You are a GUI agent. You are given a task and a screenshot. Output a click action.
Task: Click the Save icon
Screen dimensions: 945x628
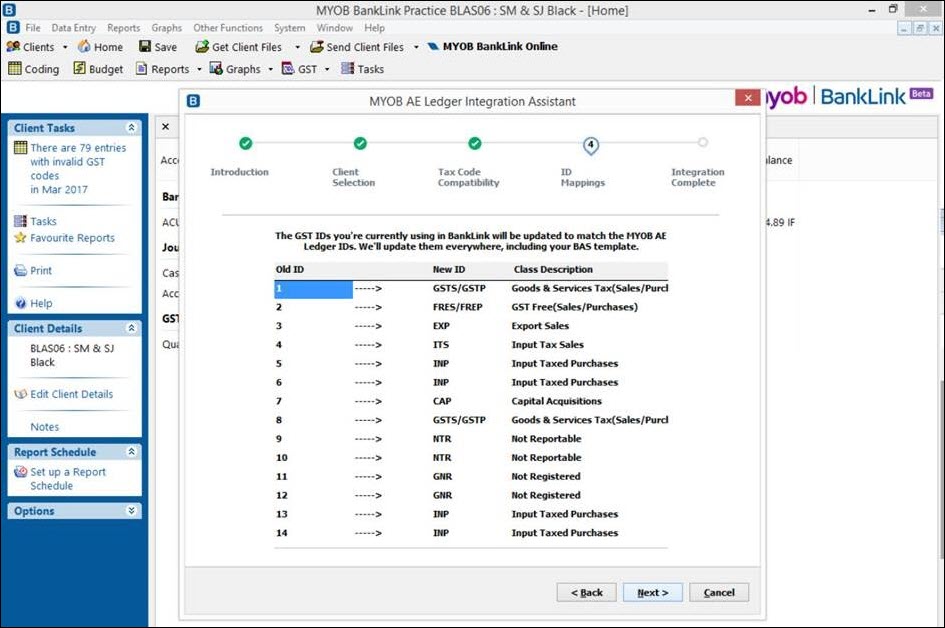point(158,46)
